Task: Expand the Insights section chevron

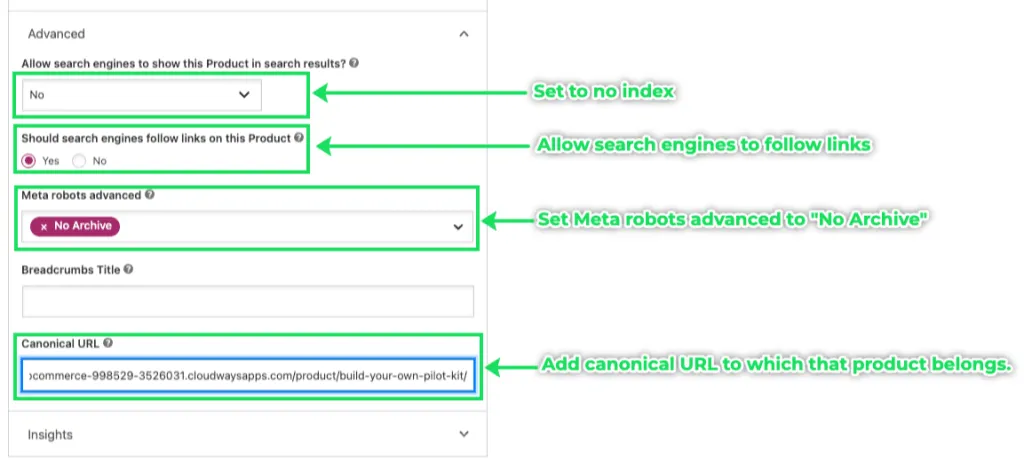Action: point(464,434)
